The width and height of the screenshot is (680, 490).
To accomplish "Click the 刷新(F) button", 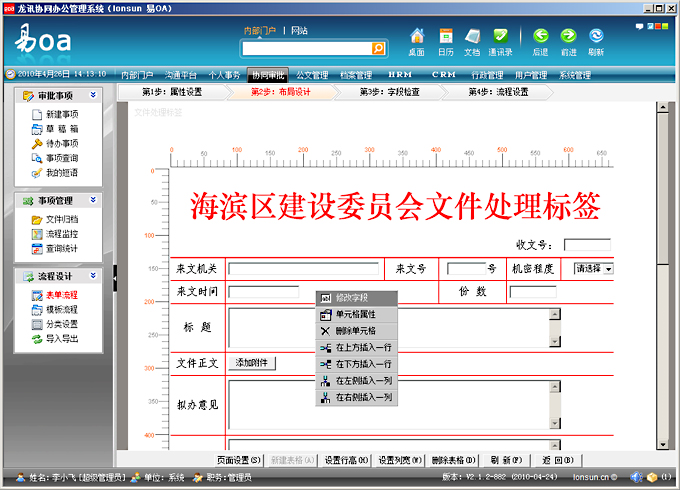I will [506, 461].
